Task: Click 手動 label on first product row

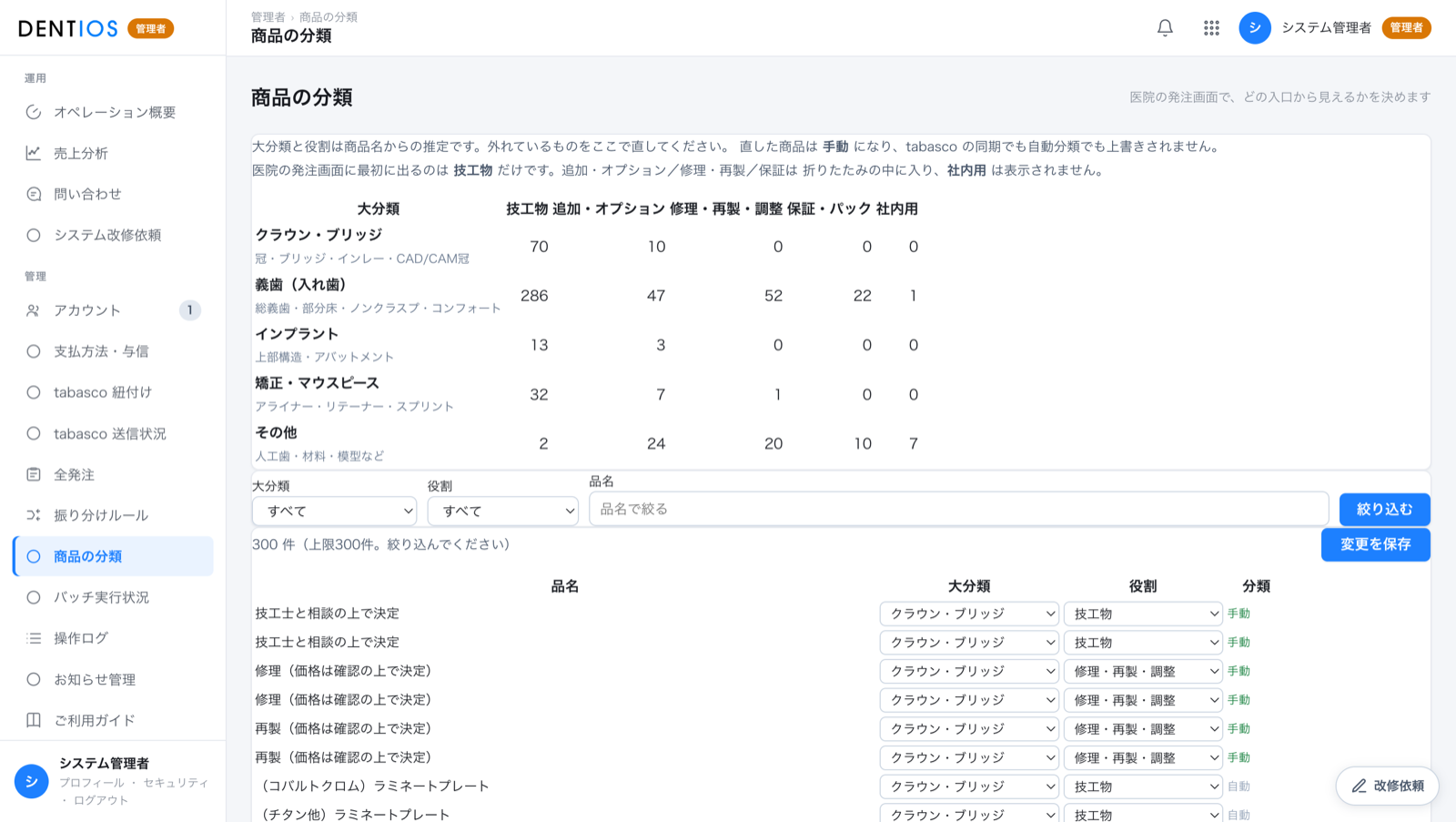Action: [1239, 614]
